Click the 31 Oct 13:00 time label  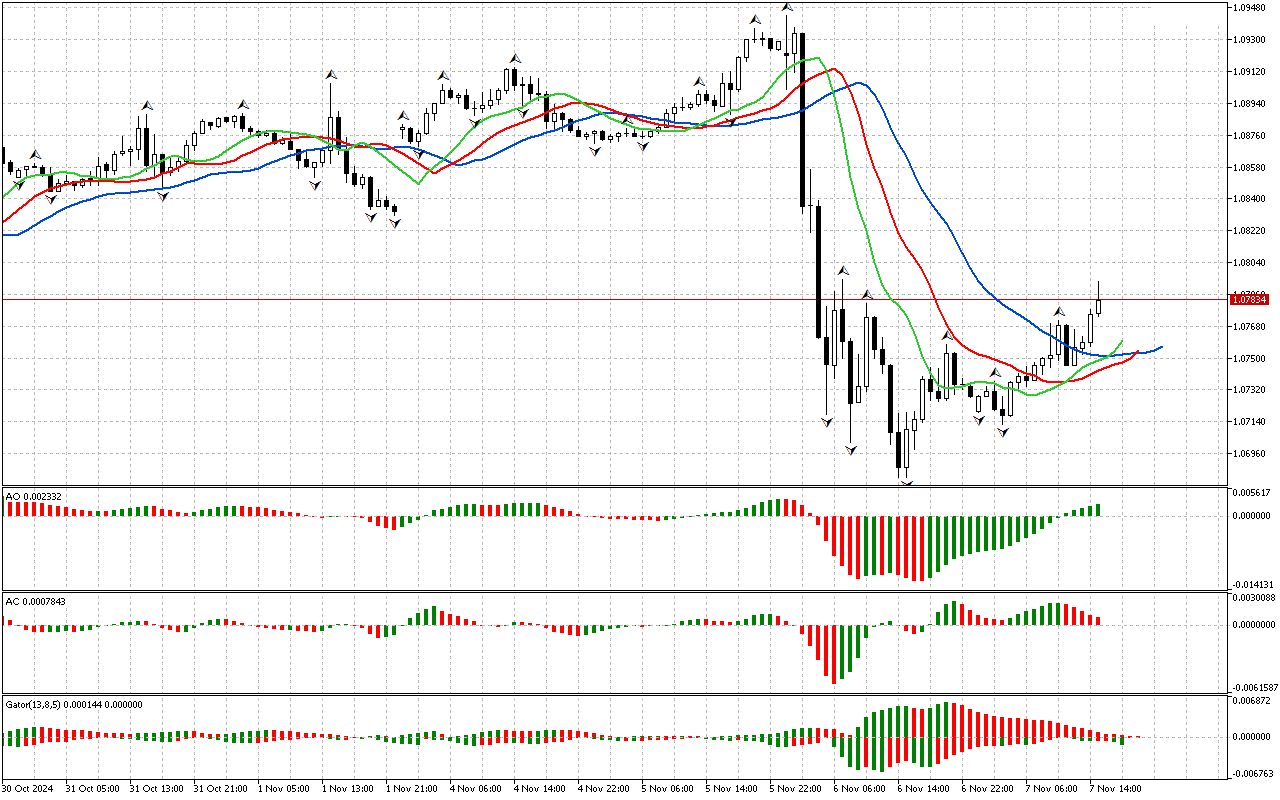coord(155,789)
